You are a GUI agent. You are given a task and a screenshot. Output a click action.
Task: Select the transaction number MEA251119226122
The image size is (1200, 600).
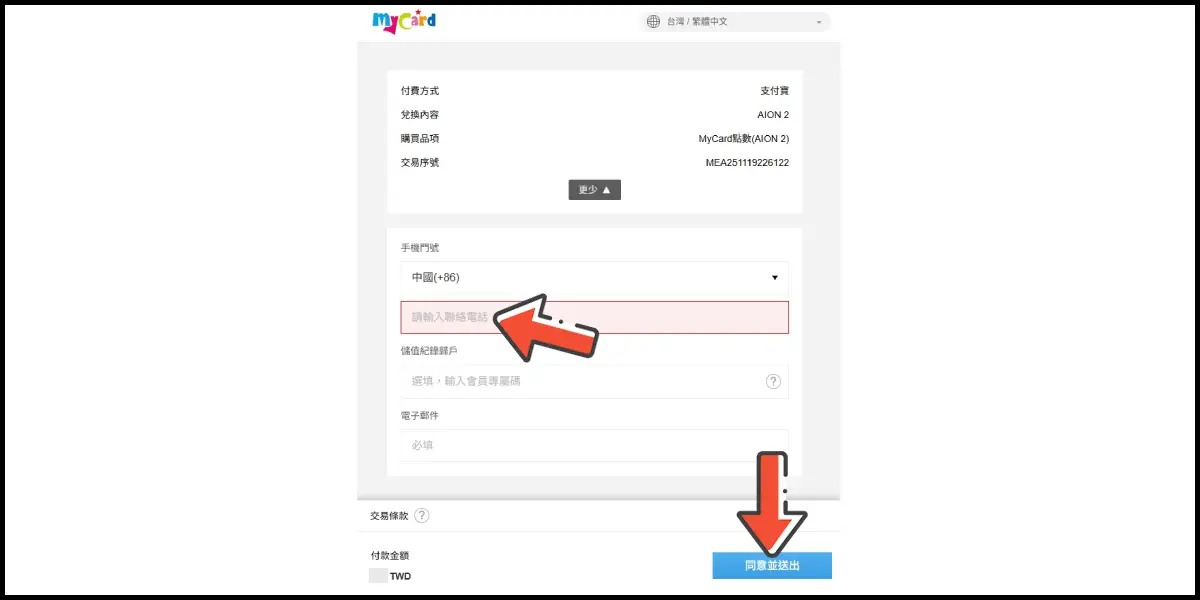pos(747,163)
